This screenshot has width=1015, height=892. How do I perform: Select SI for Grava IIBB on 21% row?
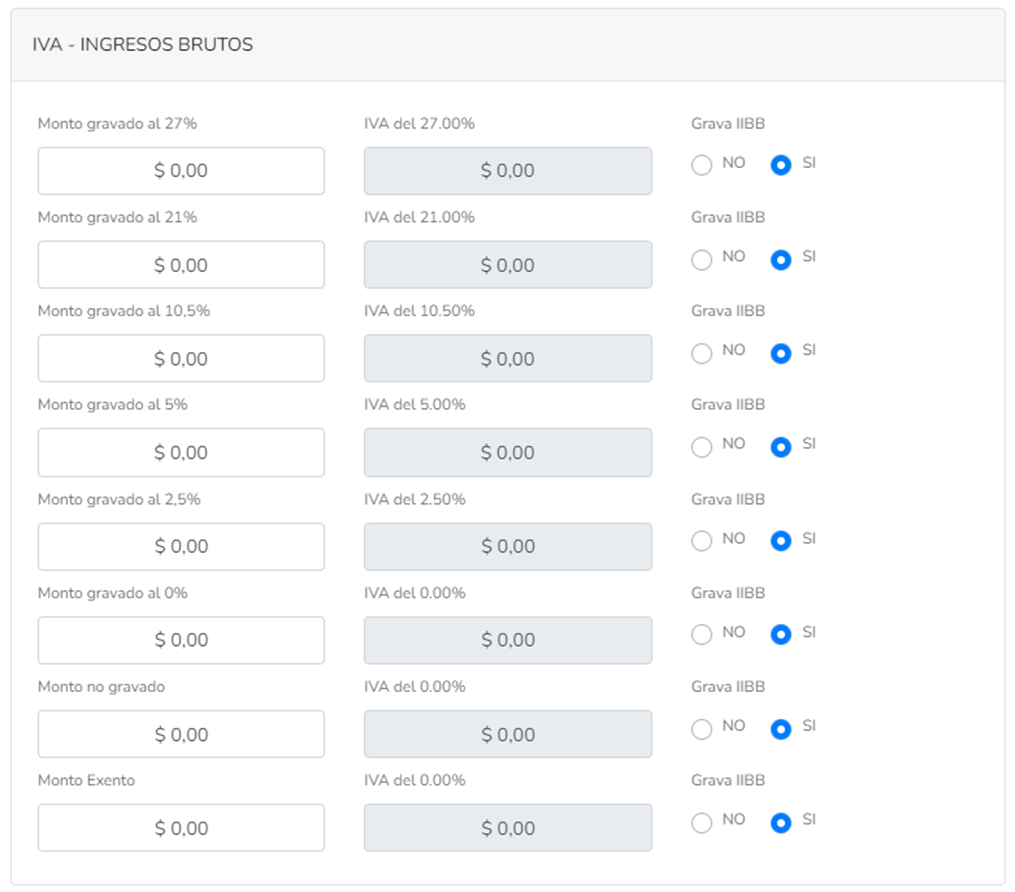[781, 260]
